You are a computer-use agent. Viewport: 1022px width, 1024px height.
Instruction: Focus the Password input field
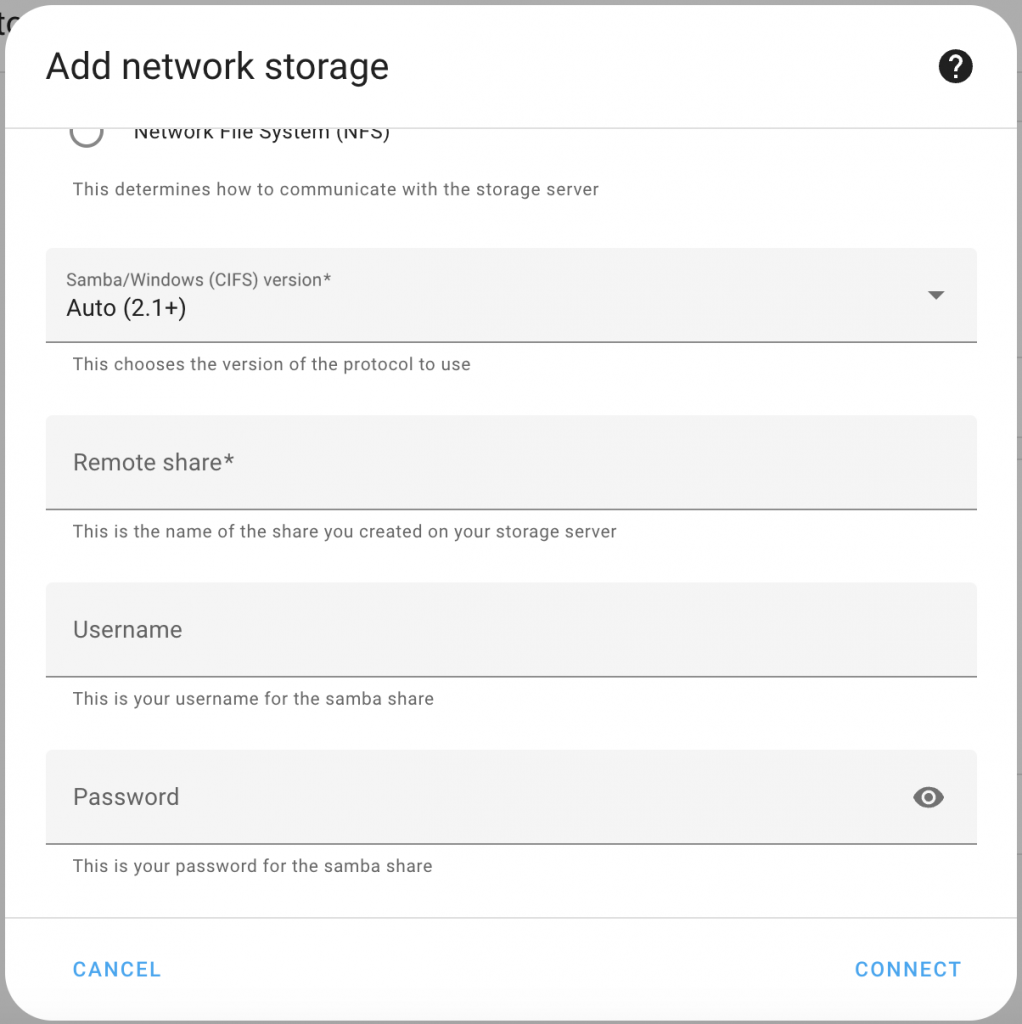pos(480,797)
